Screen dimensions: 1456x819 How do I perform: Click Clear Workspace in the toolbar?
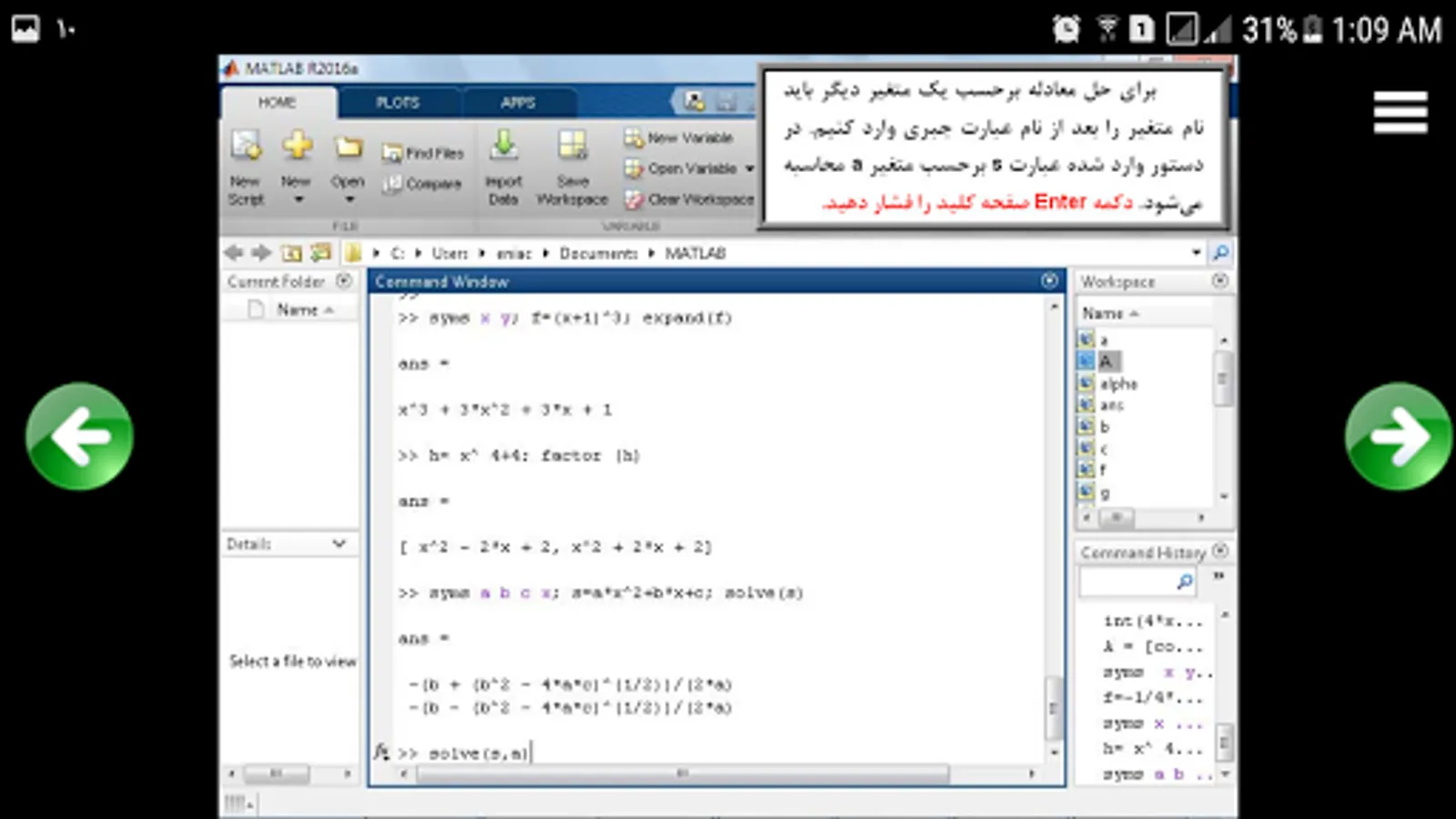(690, 199)
